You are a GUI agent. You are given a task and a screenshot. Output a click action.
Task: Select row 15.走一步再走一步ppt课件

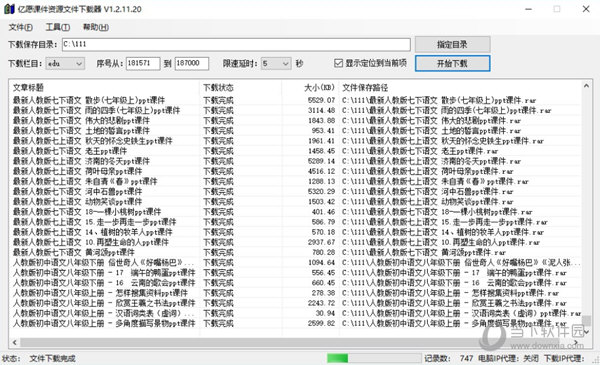tap(295, 222)
